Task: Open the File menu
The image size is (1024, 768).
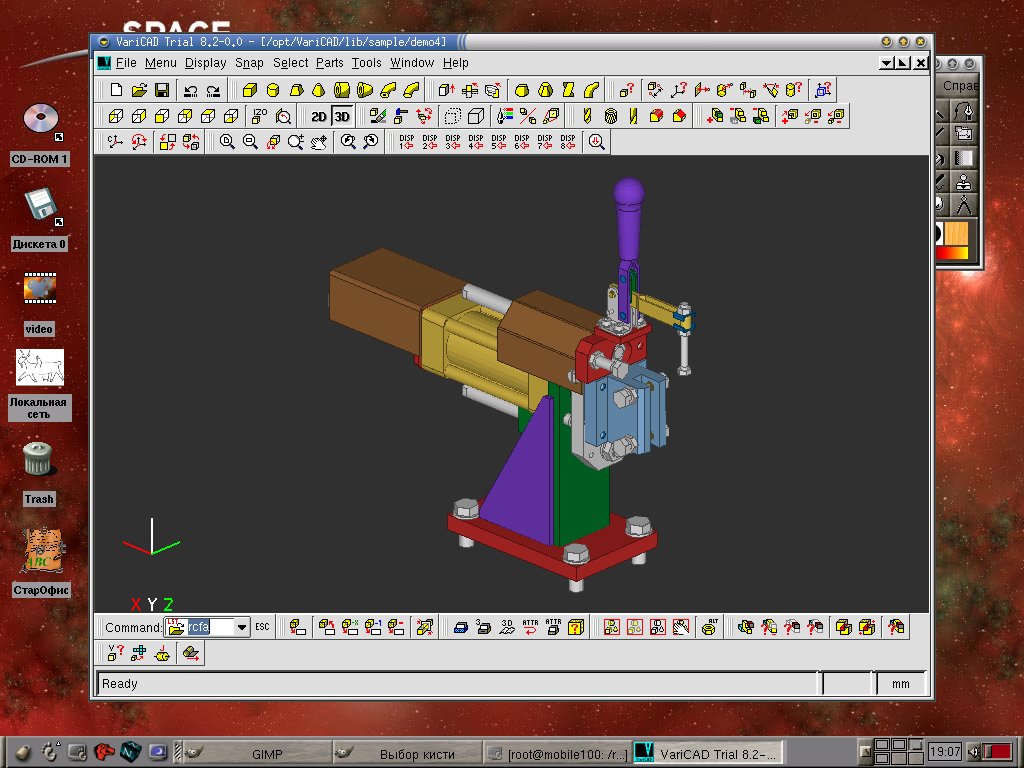Action: 126,63
